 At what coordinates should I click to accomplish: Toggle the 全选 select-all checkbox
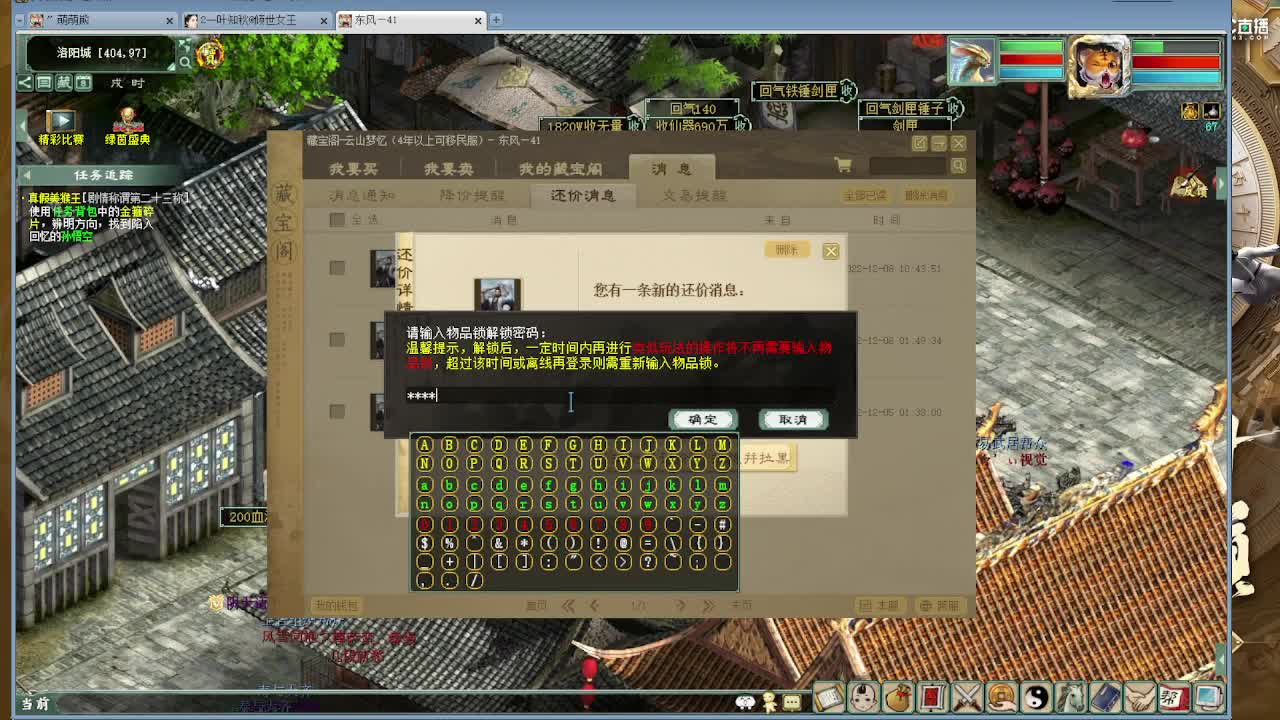click(x=337, y=220)
